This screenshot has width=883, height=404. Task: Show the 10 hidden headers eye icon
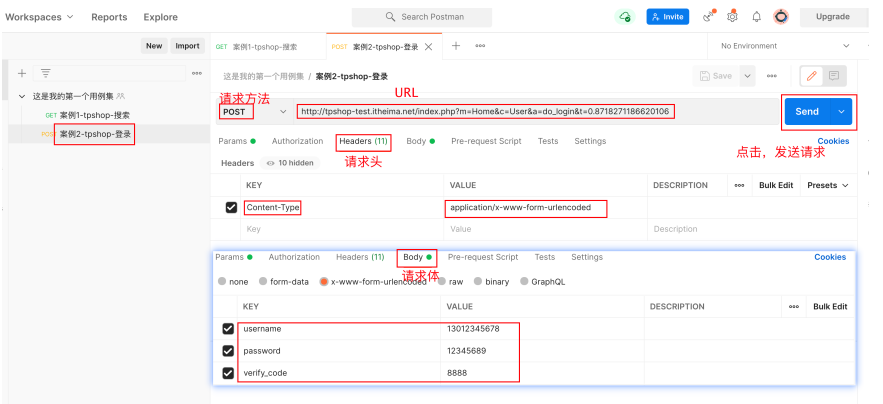click(270, 163)
